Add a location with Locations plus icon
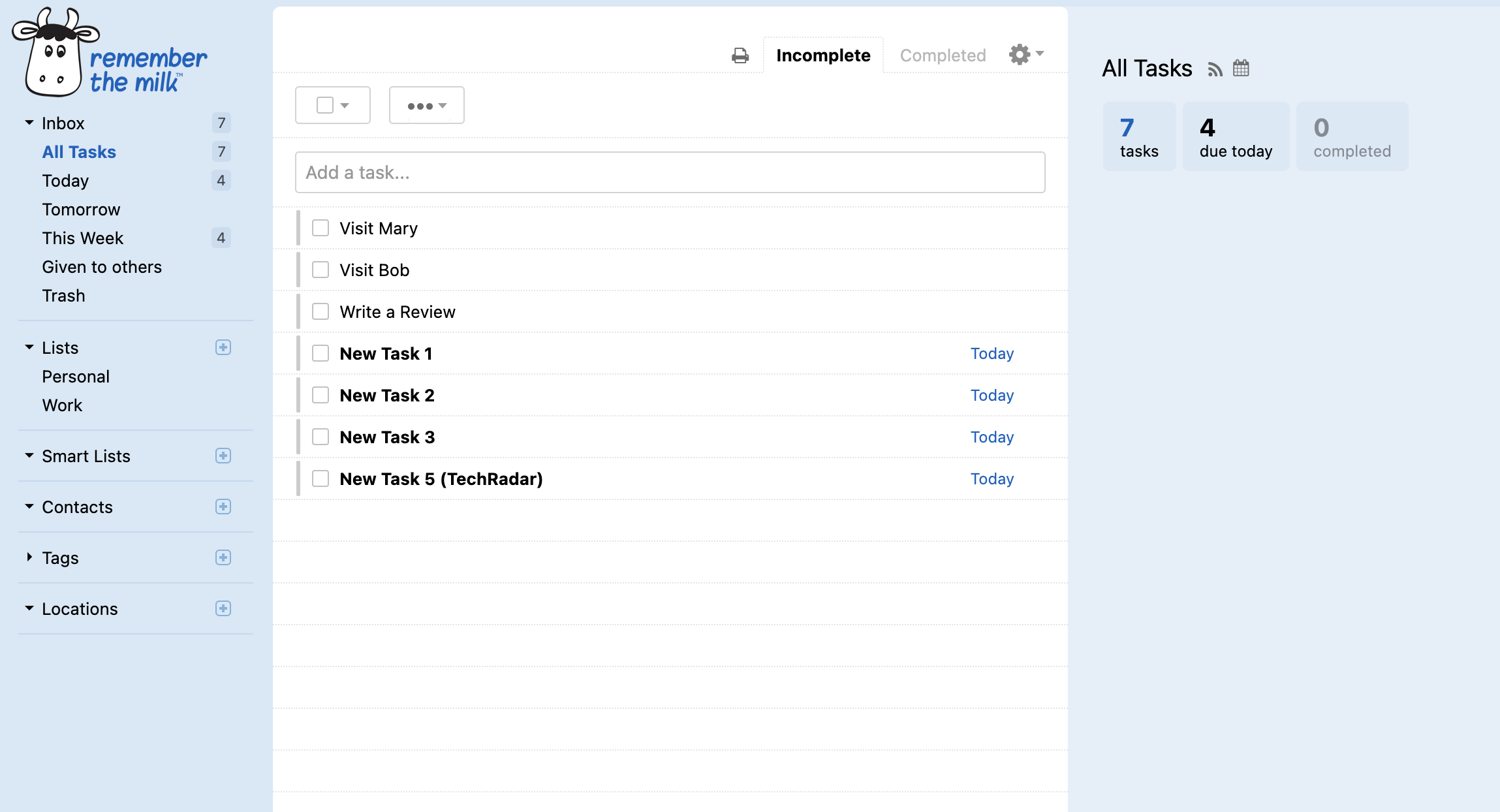The height and width of the screenshot is (812, 1500). coord(223,608)
